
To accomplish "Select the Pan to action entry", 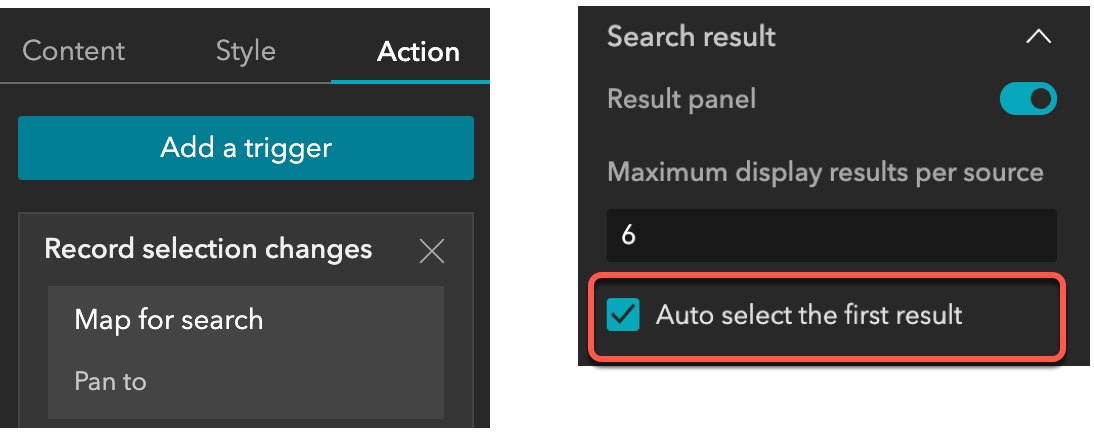I will [x=110, y=381].
